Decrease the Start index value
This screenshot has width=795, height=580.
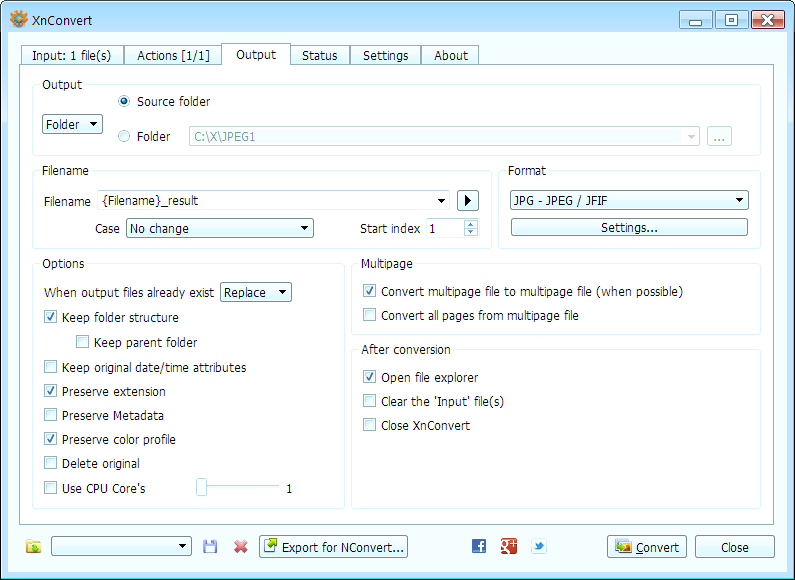tap(471, 232)
